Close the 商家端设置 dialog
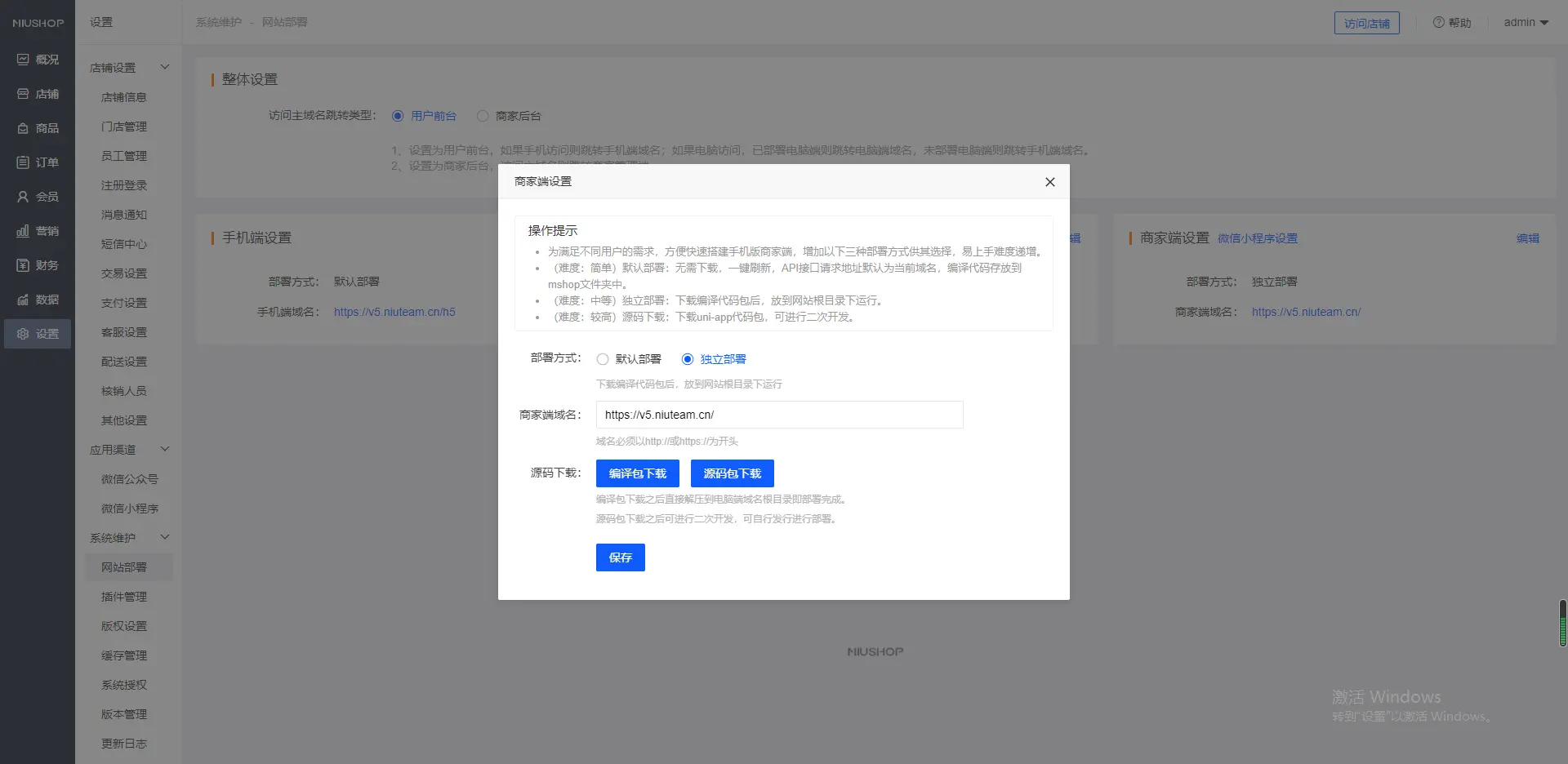The image size is (1568, 764). click(1050, 182)
